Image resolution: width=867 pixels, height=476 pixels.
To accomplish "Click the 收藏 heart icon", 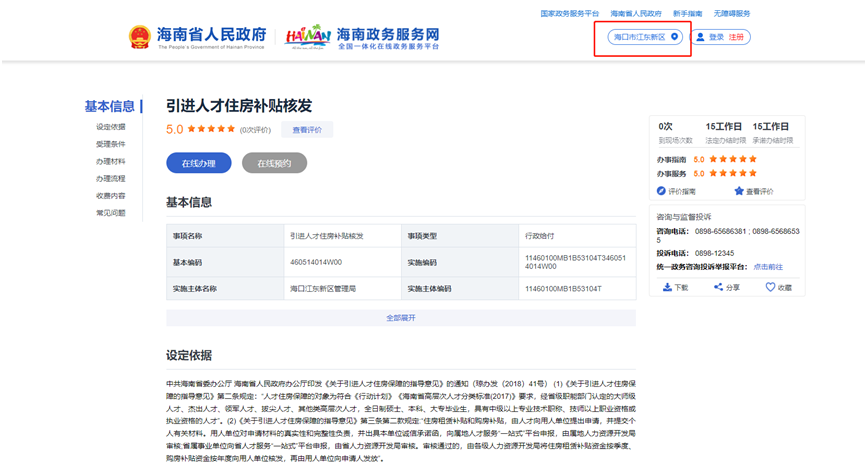I will pyautogui.click(x=770, y=287).
